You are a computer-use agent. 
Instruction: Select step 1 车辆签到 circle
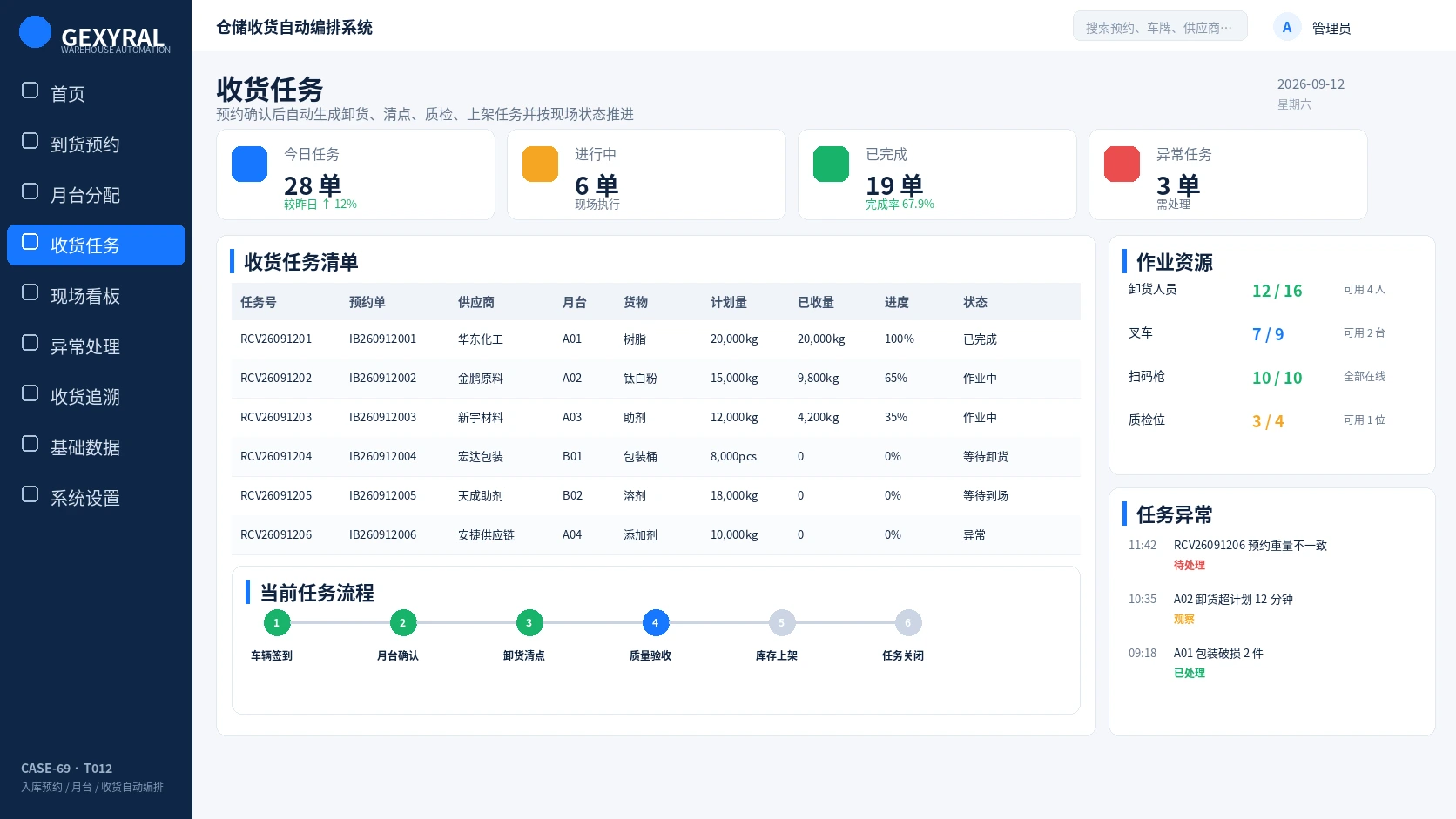pos(277,622)
